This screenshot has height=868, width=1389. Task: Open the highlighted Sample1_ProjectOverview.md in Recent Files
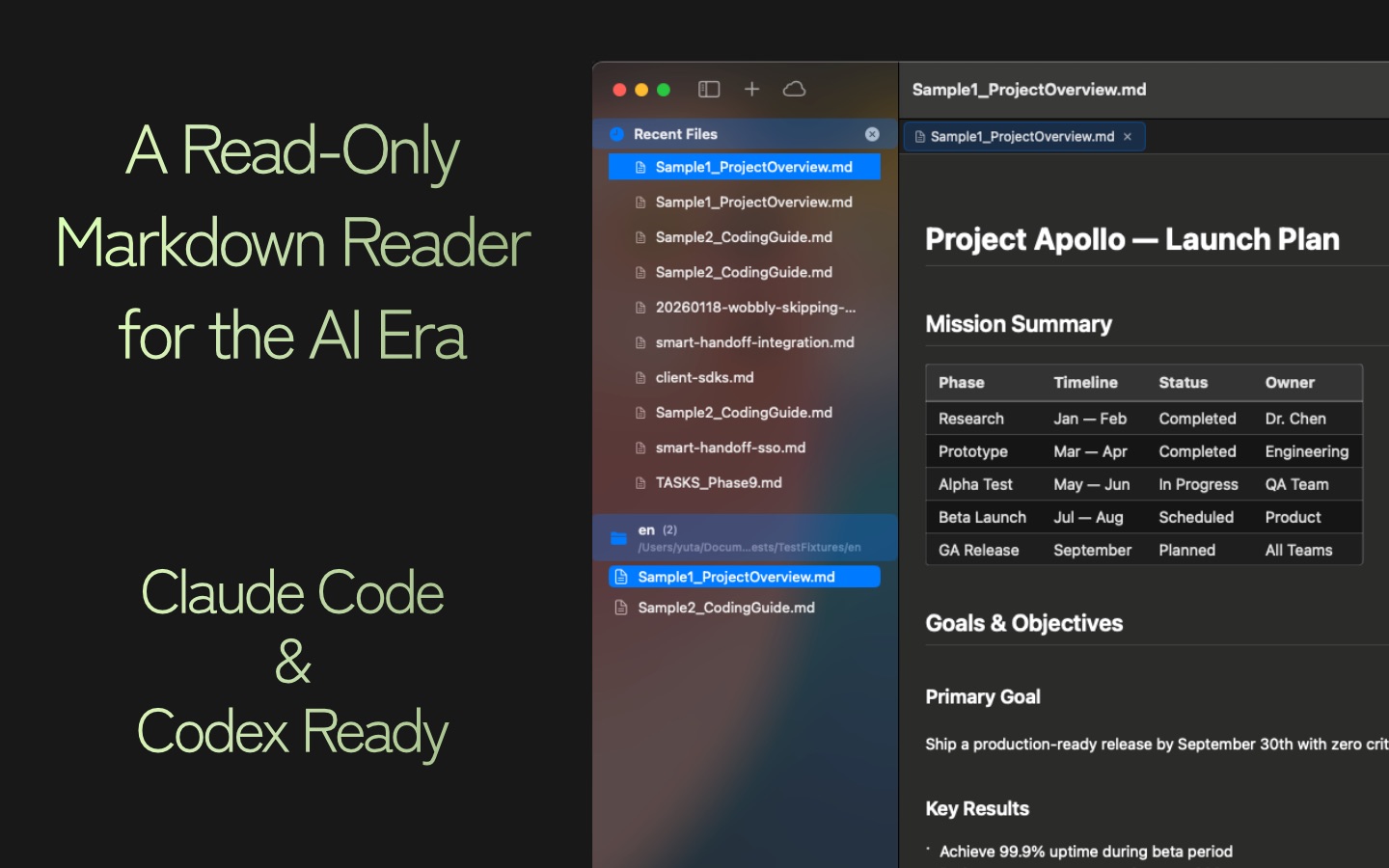tap(745, 167)
